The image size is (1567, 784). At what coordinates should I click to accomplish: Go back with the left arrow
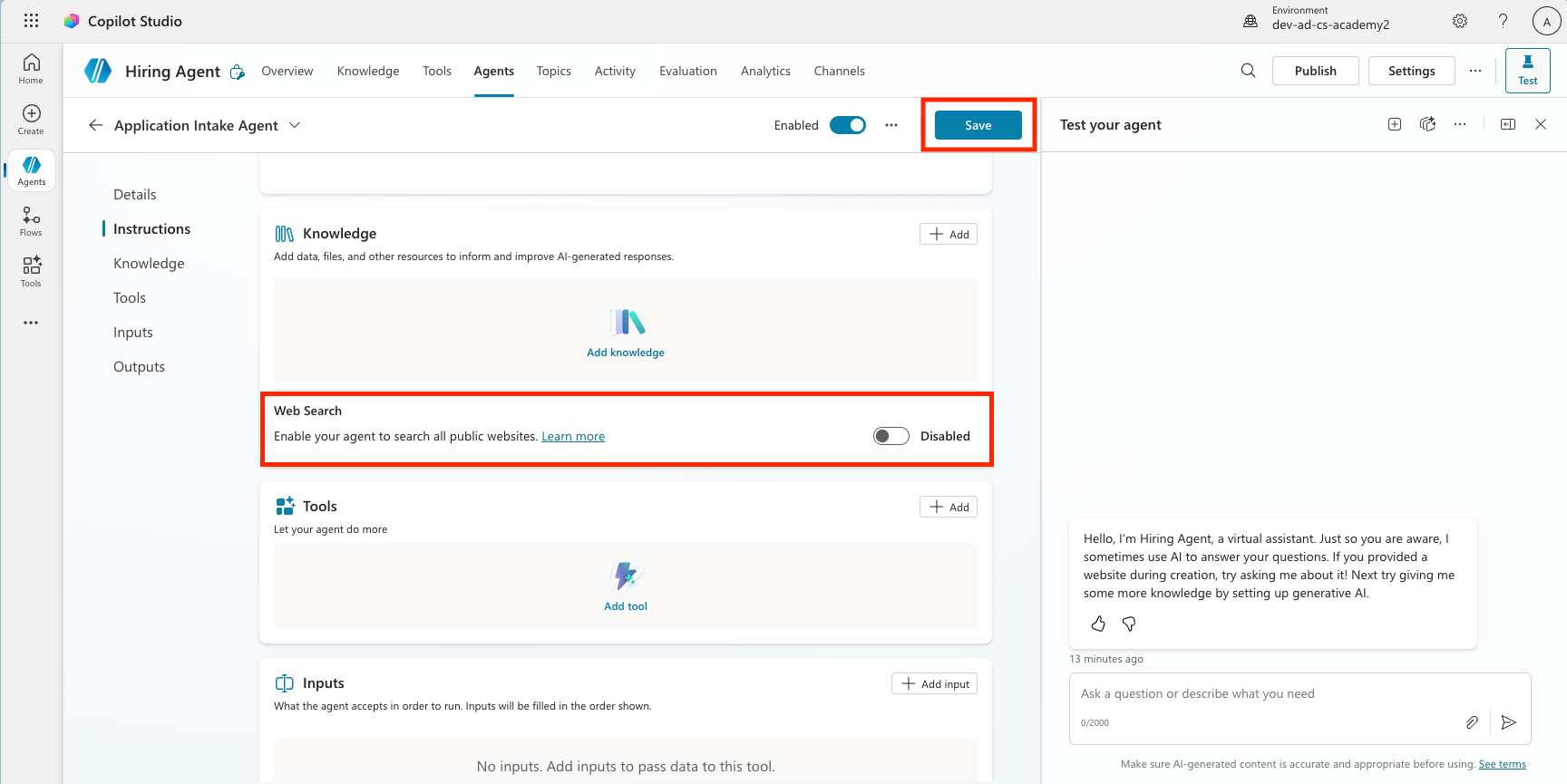coord(95,125)
